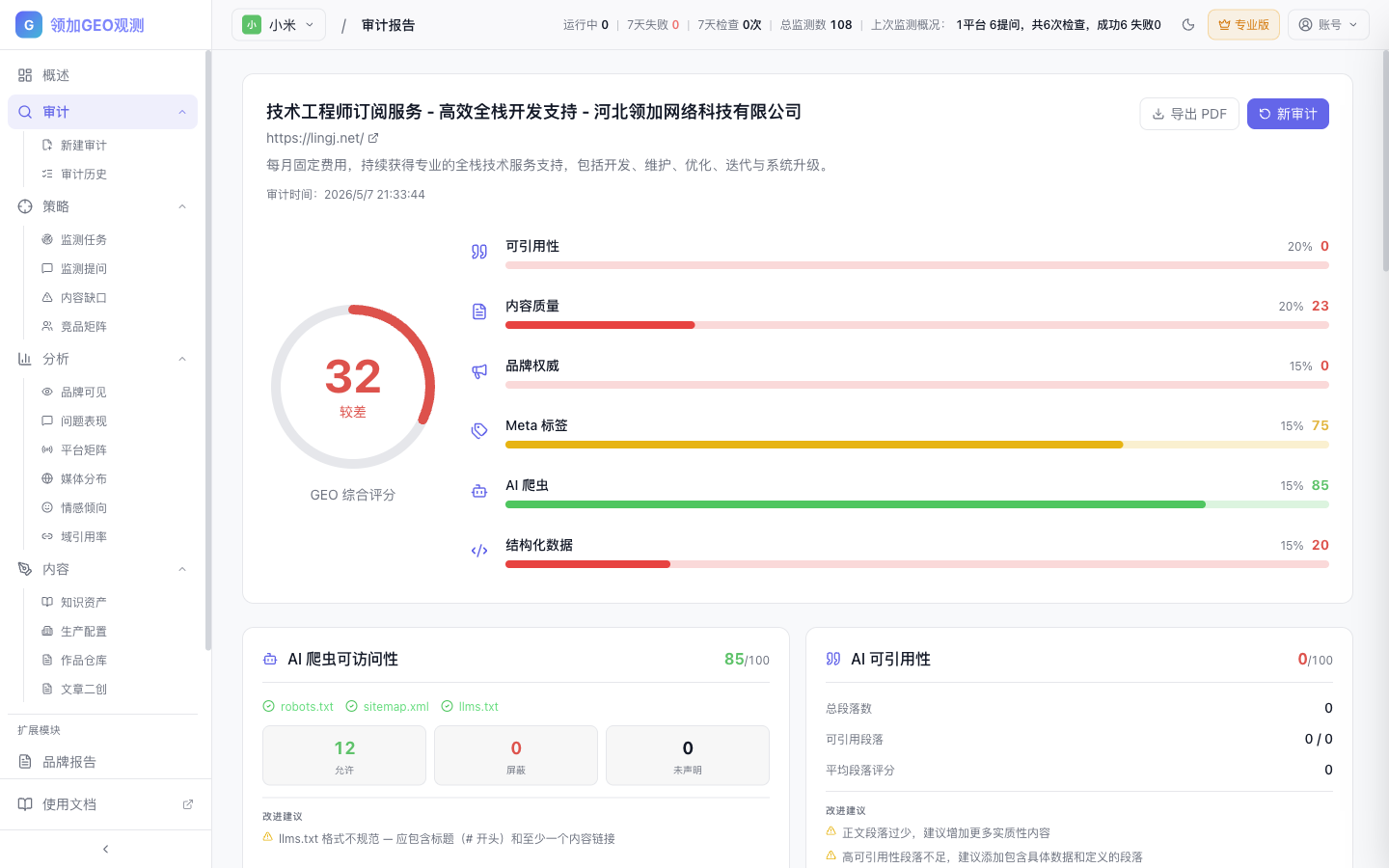
Task: Click the 总监测数 108 status text
Action: (816, 25)
